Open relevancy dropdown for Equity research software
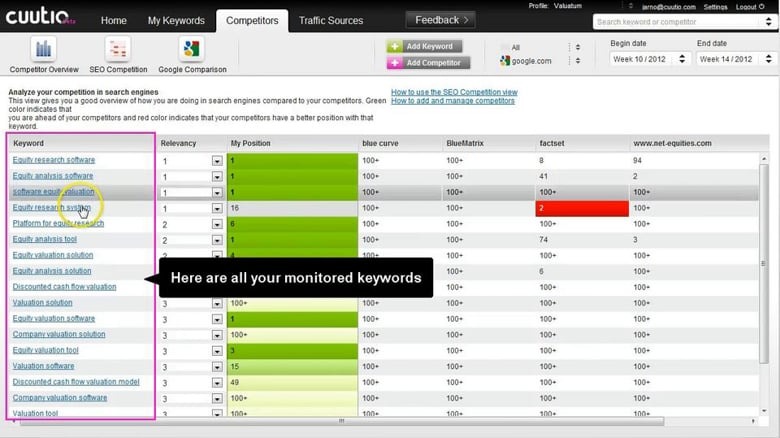The width and height of the screenshot is (780, 438). tap(217, 160)
